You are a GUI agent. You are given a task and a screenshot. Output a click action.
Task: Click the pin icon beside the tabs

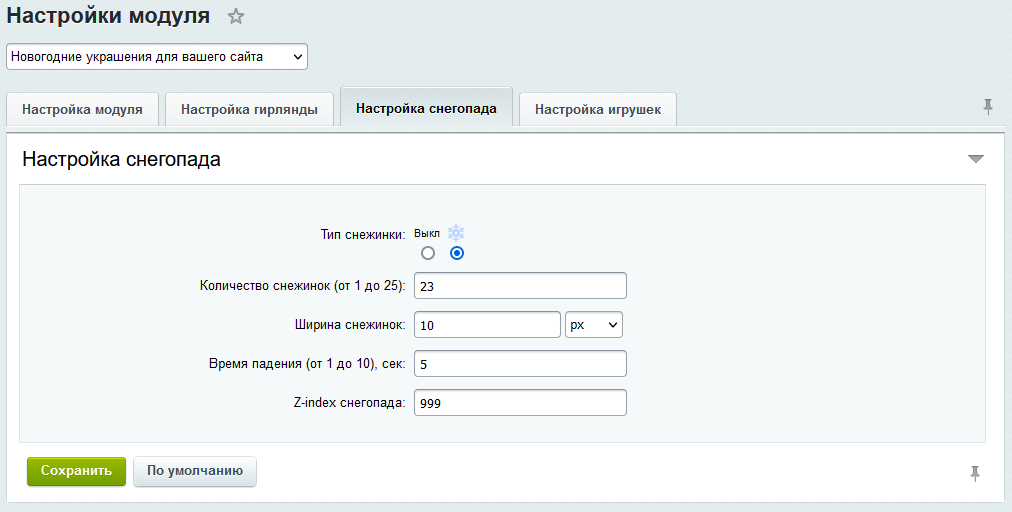pos(988,107)
